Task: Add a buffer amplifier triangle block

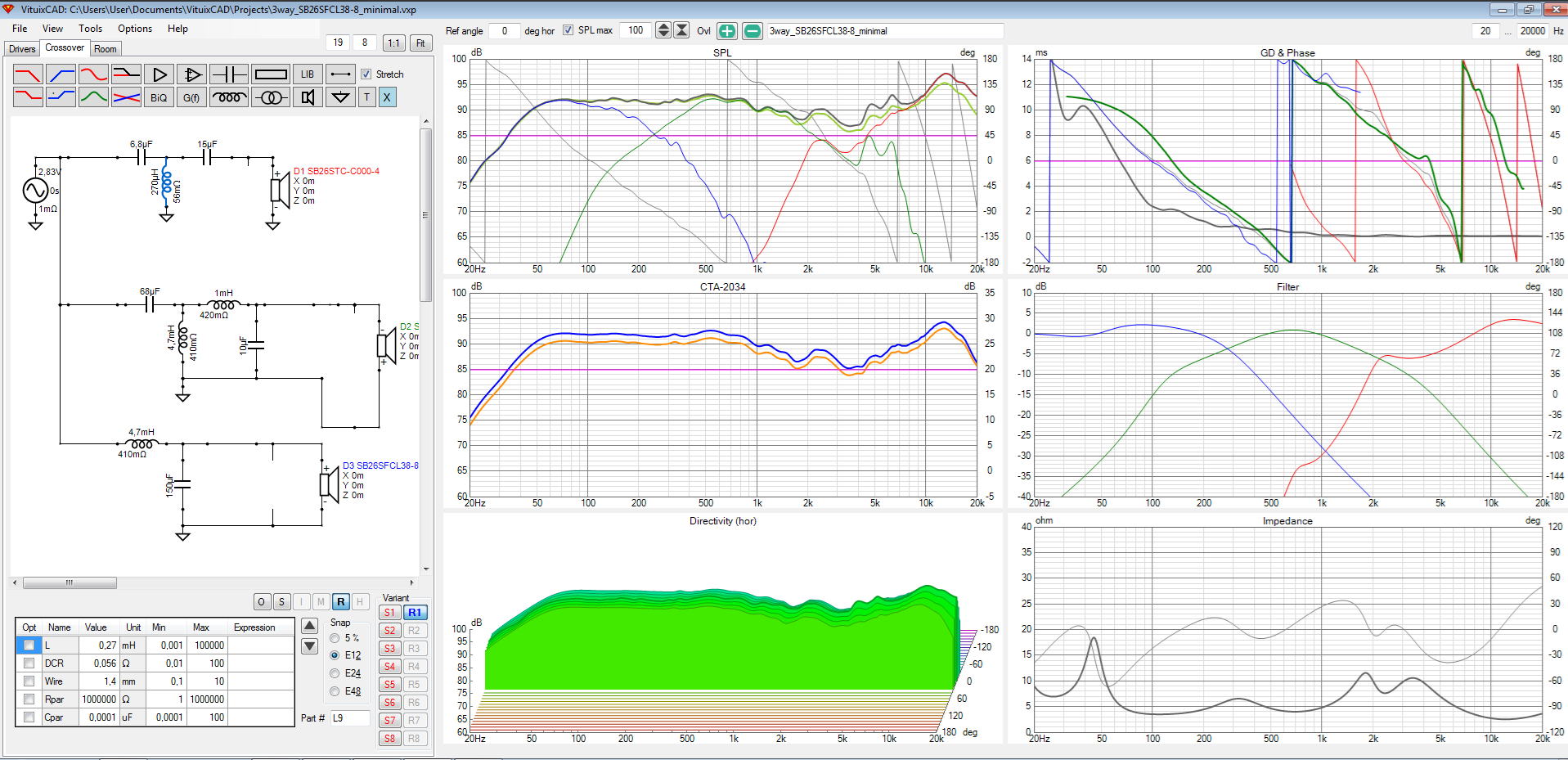Action: coord(159,74)
